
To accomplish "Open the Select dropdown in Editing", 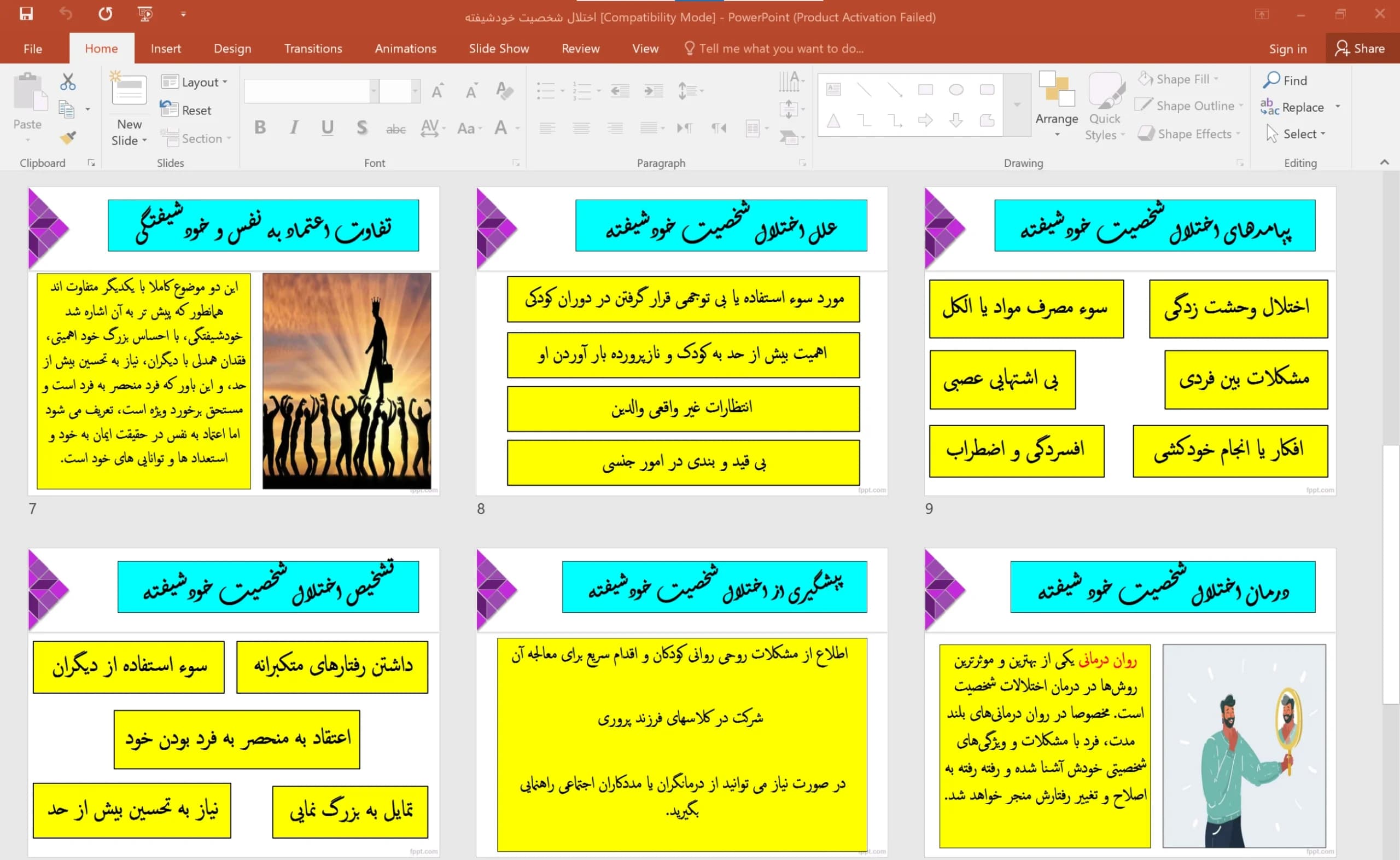I will (x=1296, y=133).
